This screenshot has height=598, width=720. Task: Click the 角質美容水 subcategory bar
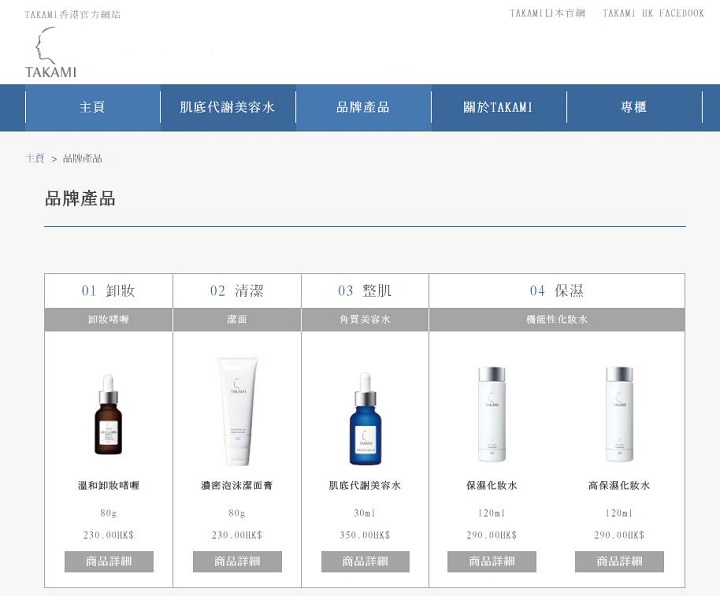click(365, 320)
